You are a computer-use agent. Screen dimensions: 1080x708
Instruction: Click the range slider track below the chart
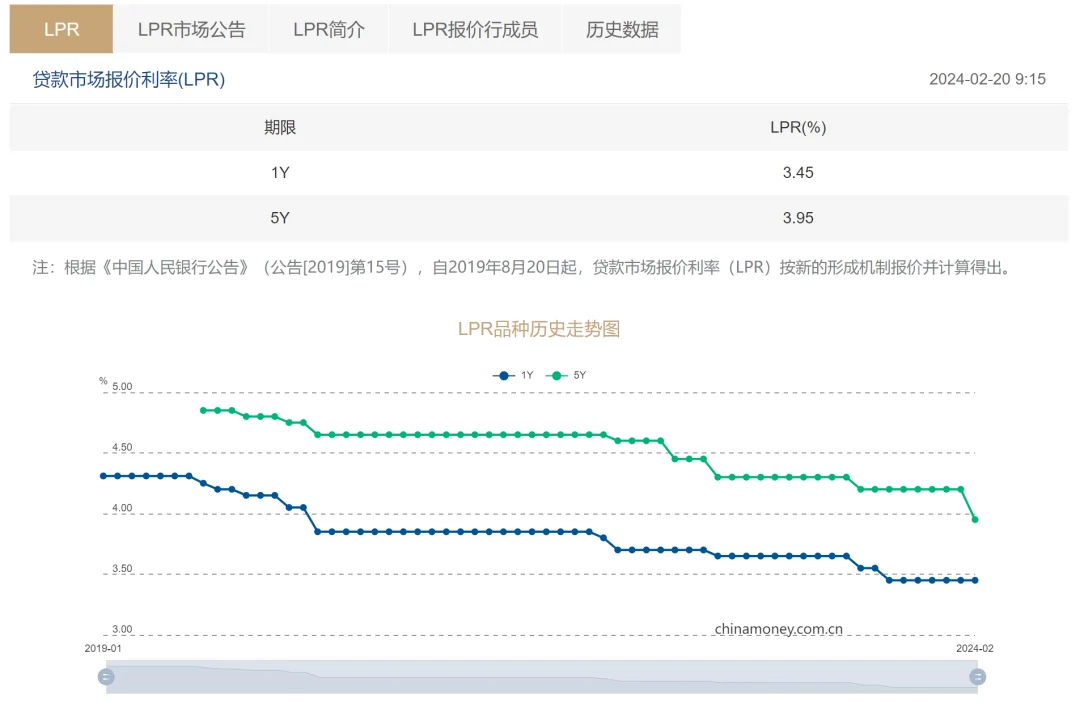[x=541, y=677]
